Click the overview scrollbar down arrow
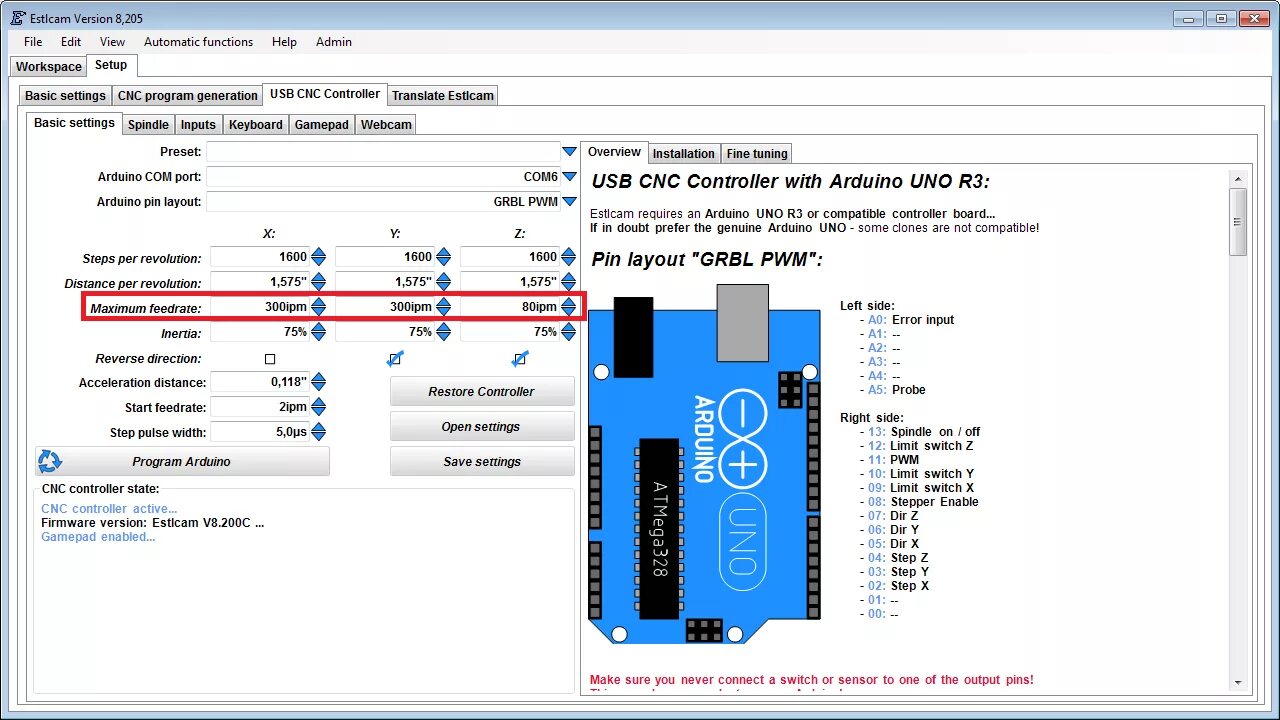Image resolution: width=1280 pixels, height=720 pixels. 1238,682
